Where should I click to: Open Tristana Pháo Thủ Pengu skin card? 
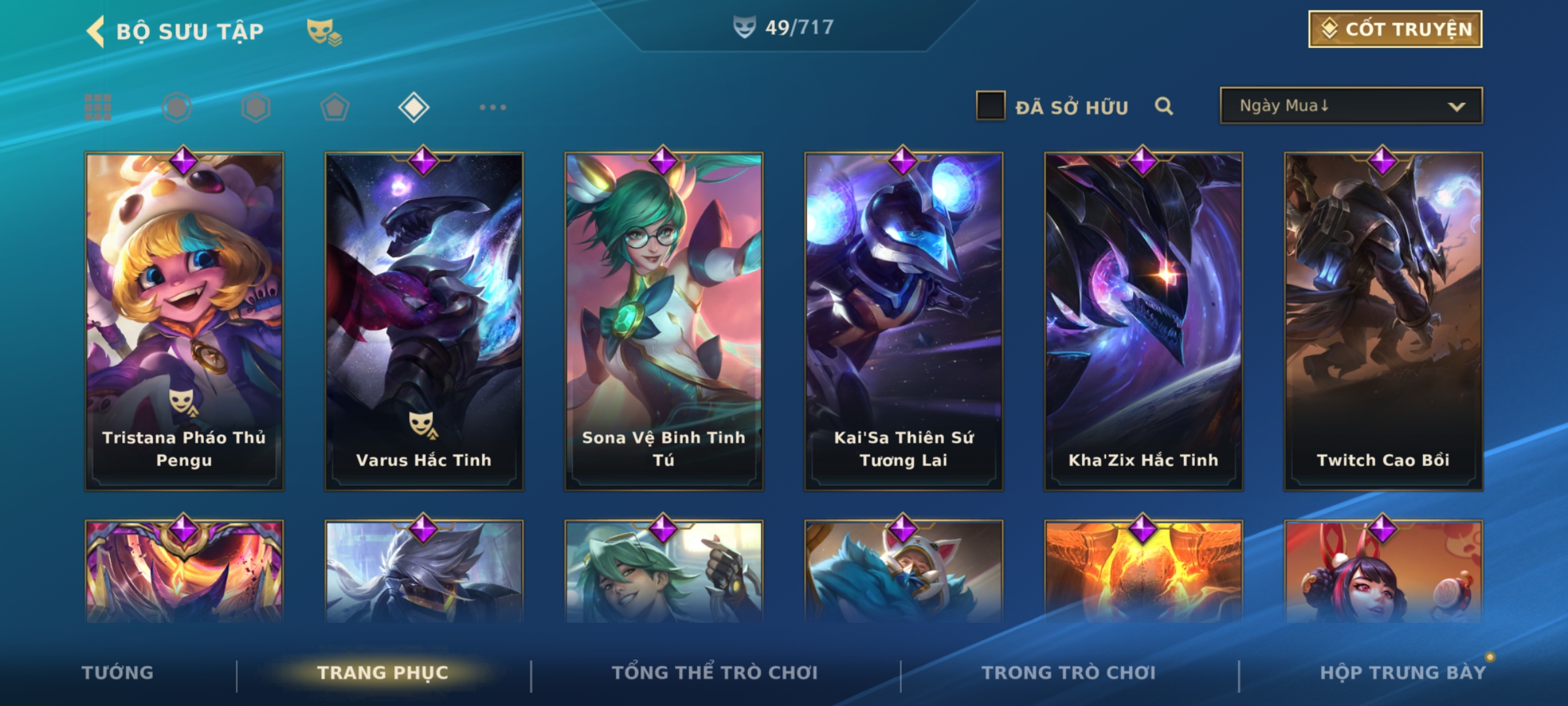pos(184,321)
